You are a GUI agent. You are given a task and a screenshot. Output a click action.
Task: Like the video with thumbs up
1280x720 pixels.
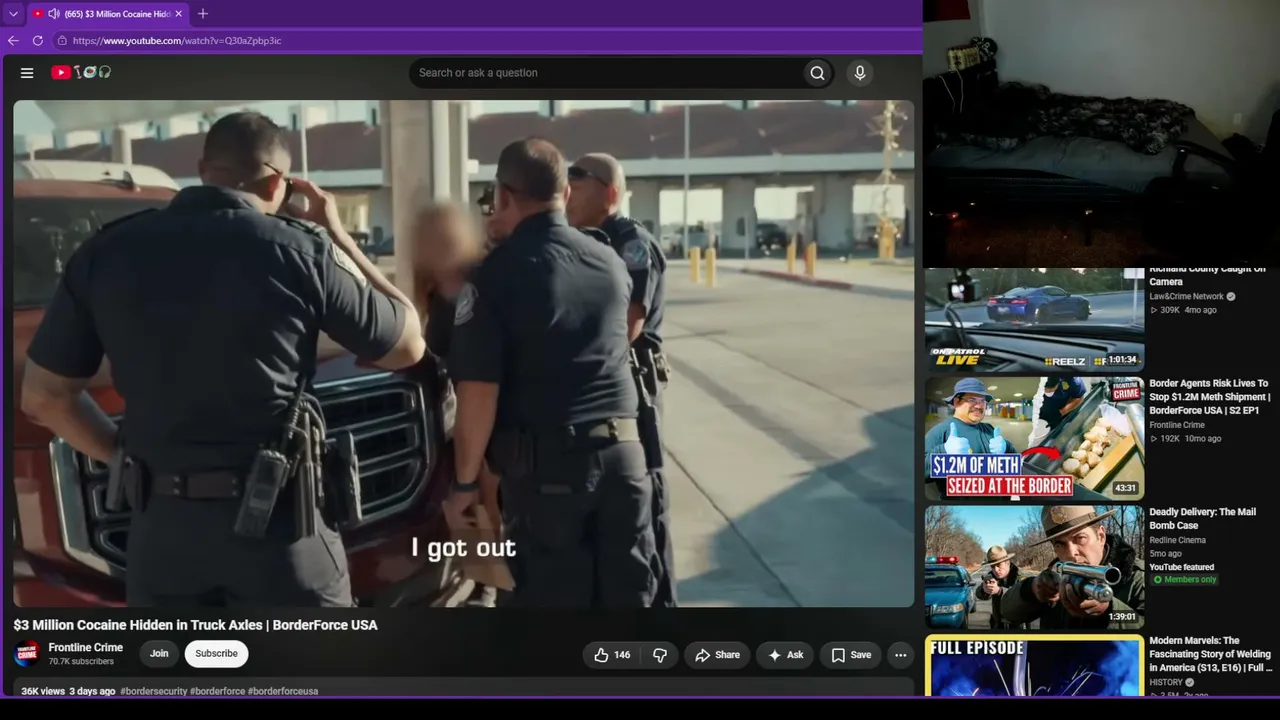612,655
